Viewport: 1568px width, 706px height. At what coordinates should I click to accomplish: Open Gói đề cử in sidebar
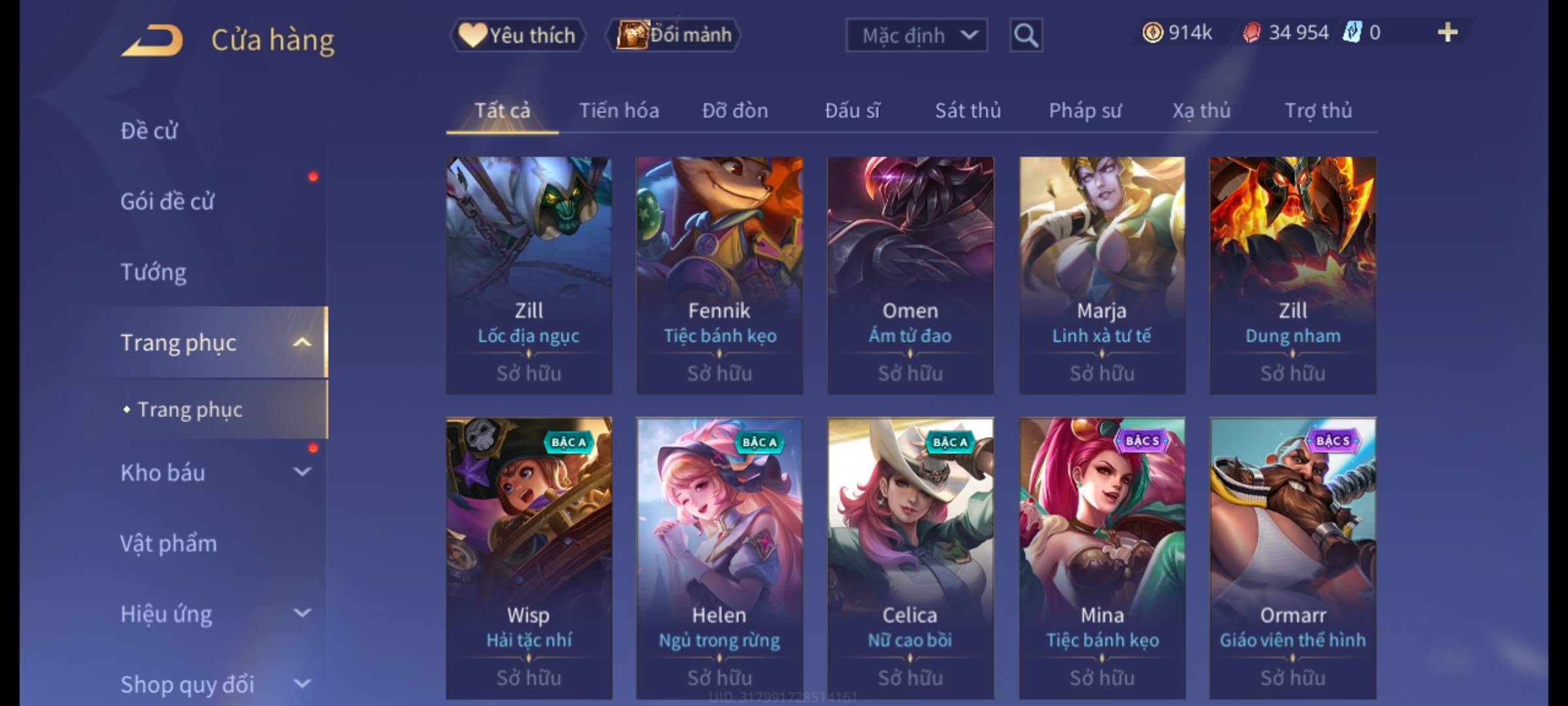click(167, 201)
